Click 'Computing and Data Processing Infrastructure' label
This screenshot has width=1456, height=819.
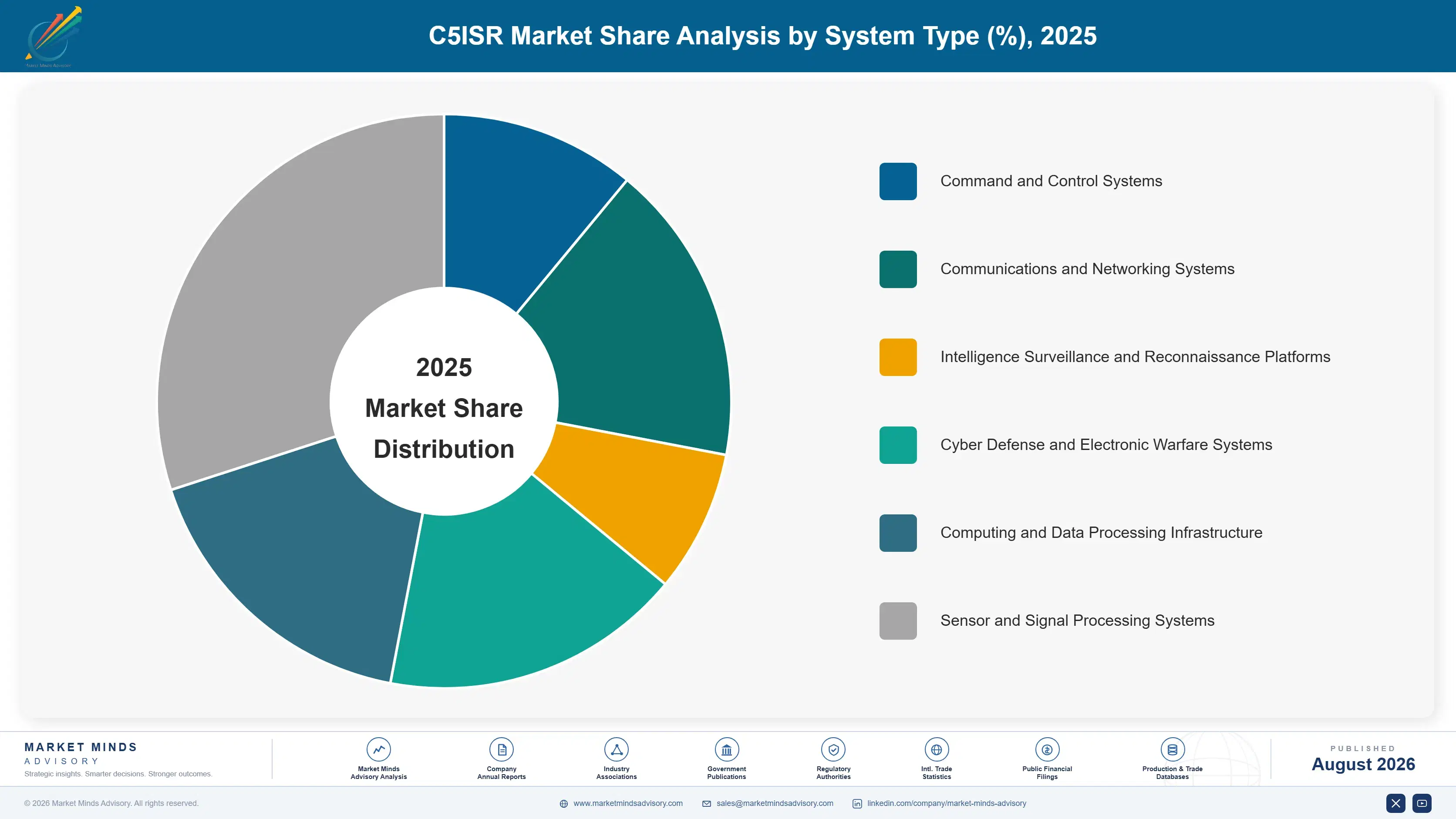pyautogui.click(x=1101, y=533)
